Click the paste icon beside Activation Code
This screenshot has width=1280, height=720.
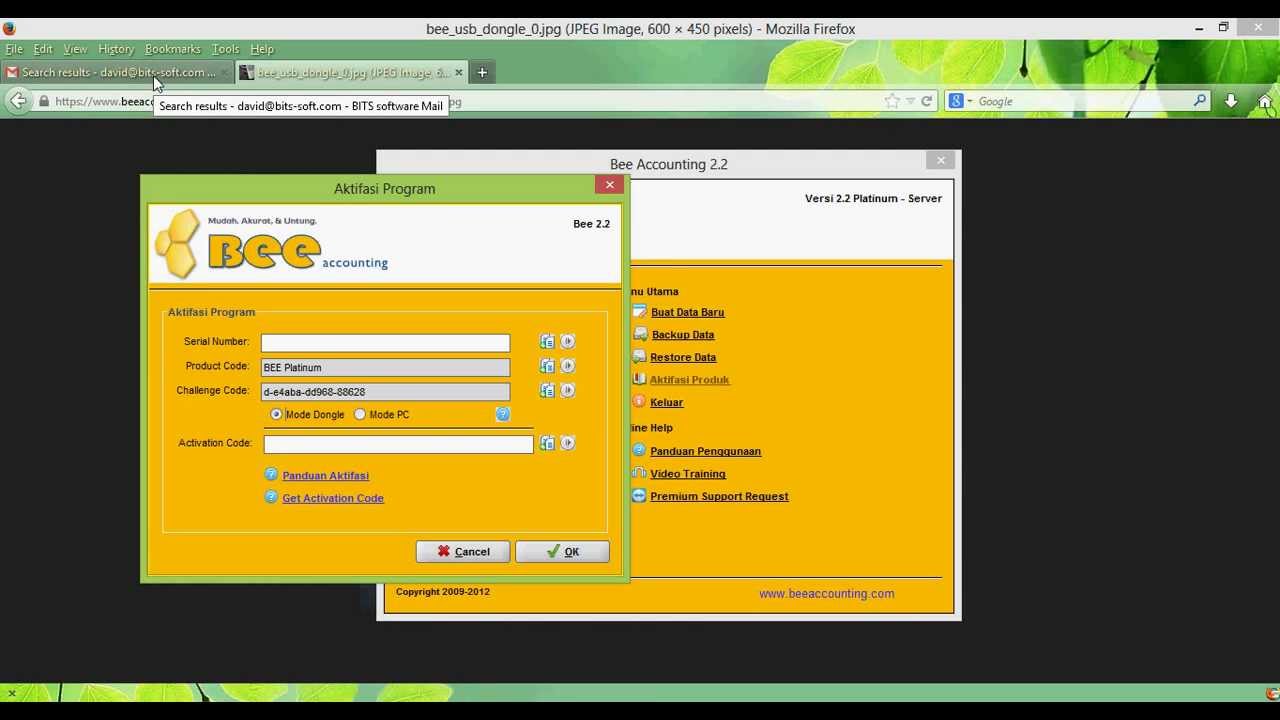point(547,443)
